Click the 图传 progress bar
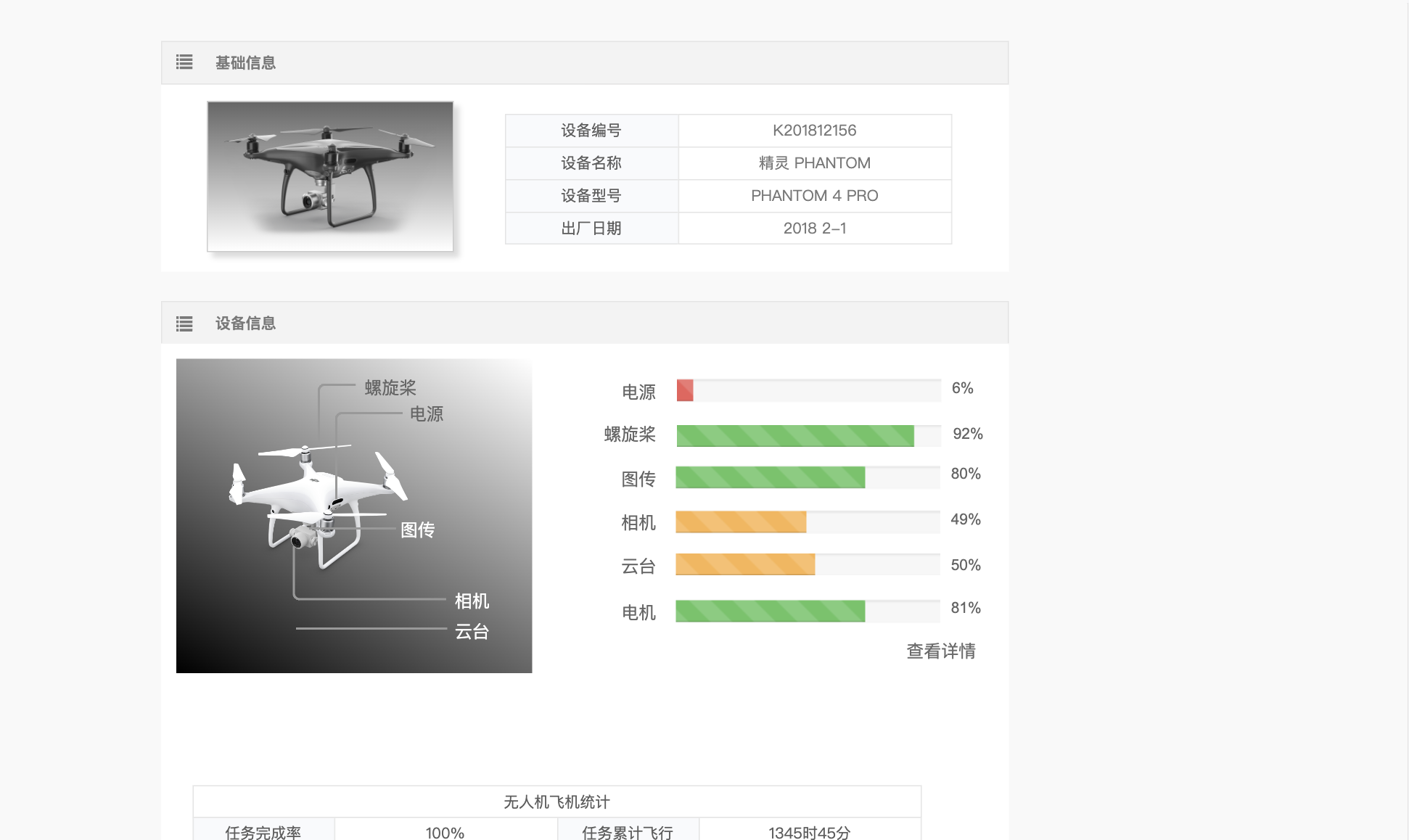Screen dimensions: 1409x840 coord(770,477)
